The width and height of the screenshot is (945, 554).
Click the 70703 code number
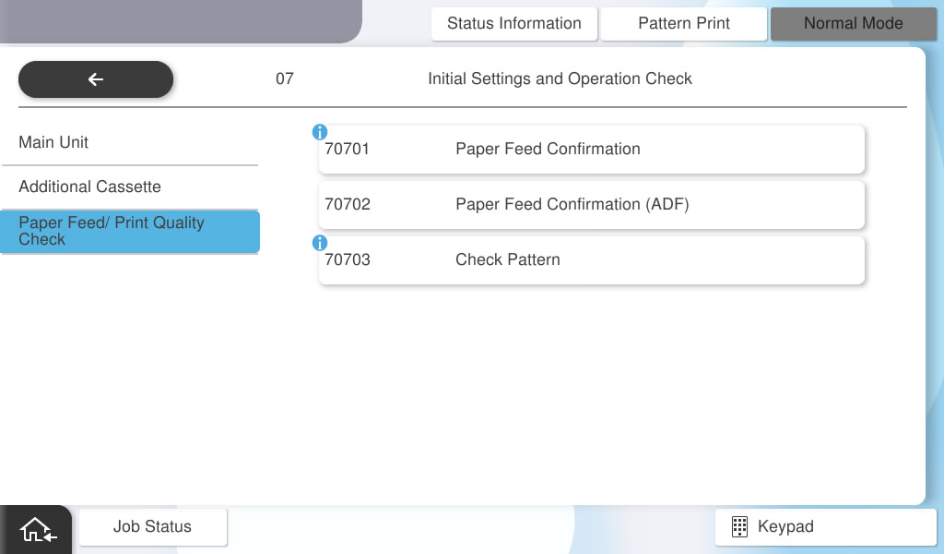pos(347,260)
